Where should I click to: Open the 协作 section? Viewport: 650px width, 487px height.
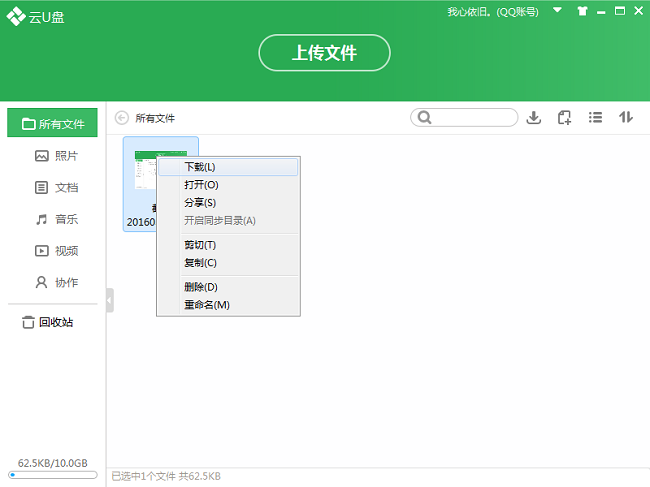click(56, 282)
